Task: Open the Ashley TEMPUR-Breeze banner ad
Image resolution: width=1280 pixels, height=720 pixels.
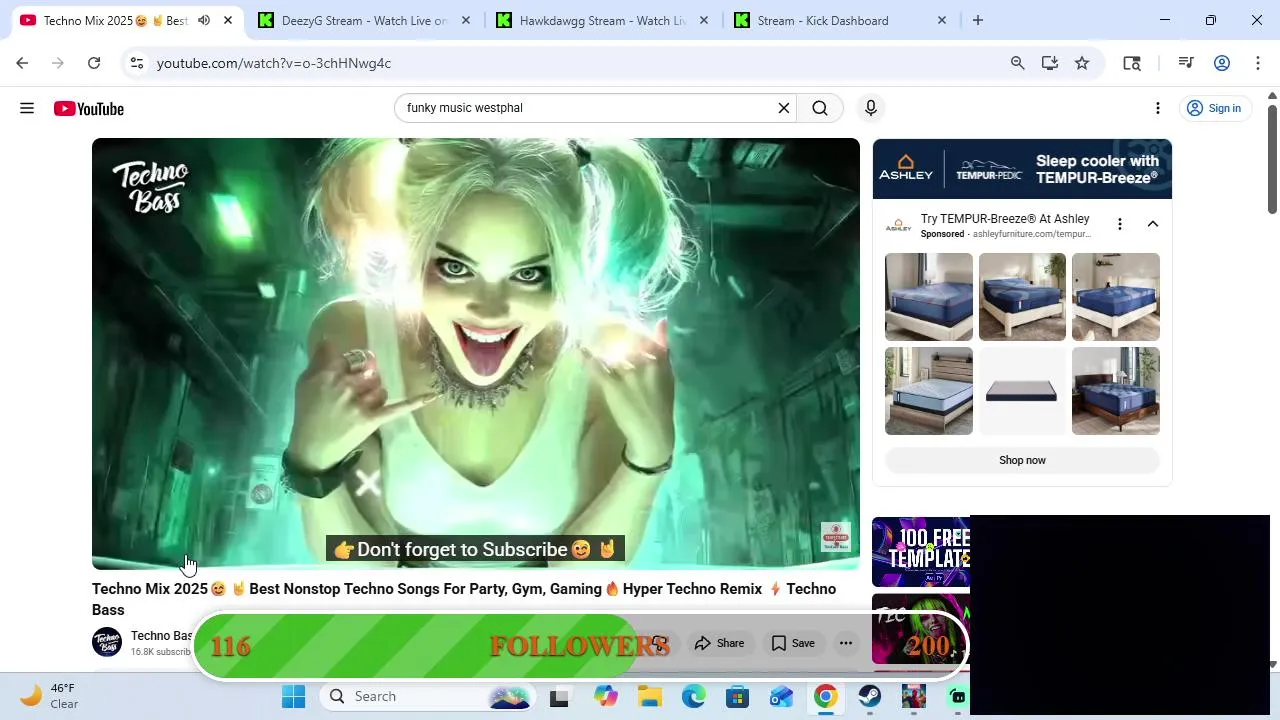Action: click(x=1022, y=169)
